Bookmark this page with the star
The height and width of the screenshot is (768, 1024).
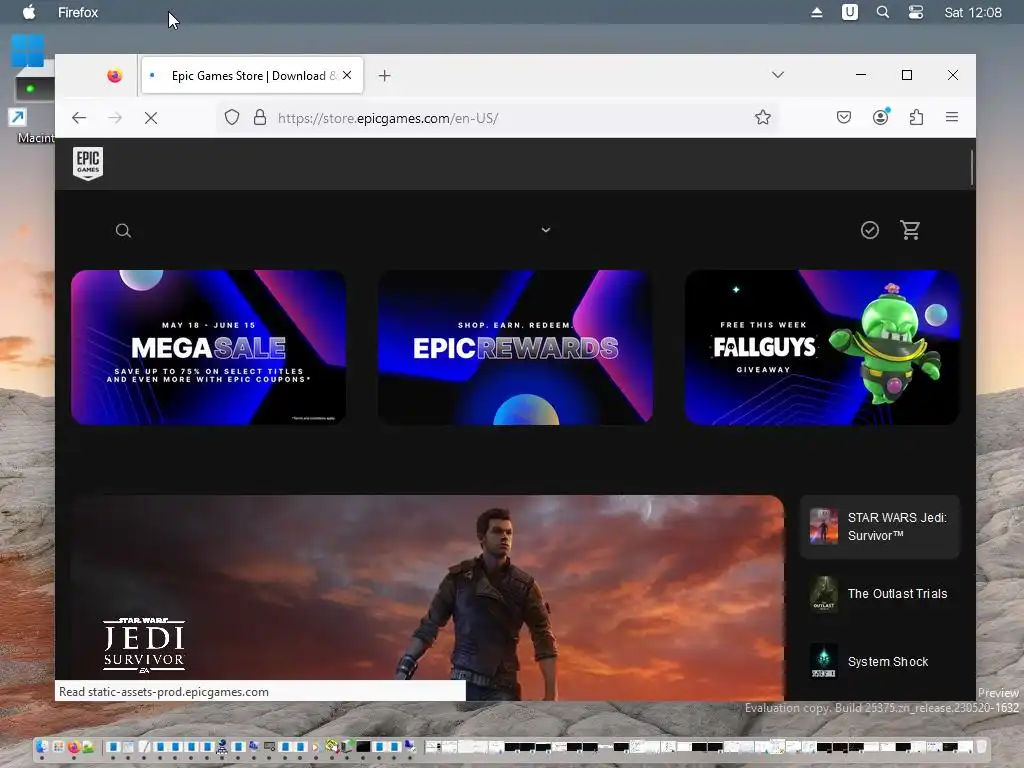(763, 118)
